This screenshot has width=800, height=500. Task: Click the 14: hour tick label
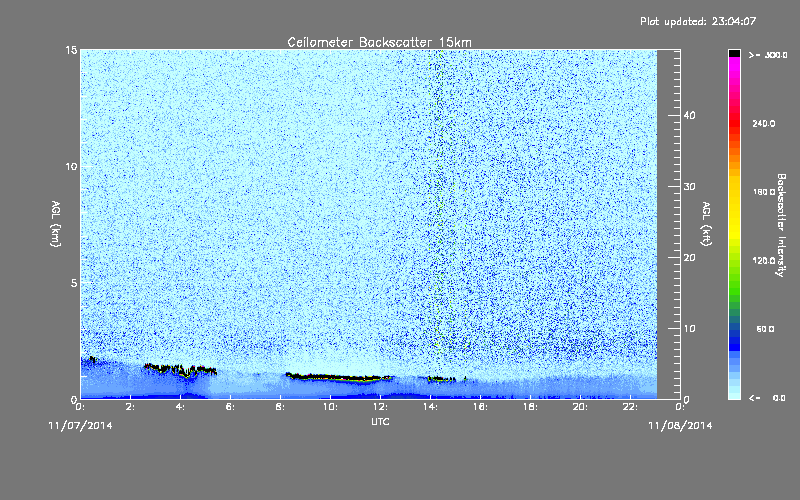tap(430, 407)
